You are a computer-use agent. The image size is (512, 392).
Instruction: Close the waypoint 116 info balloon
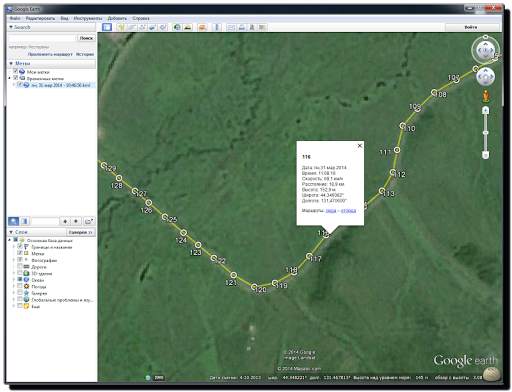360,146
